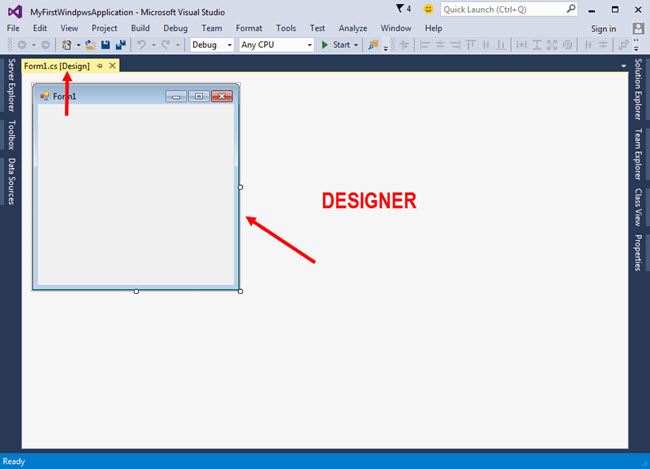Open the Edit menu
This screenshot has width=650, height=469.
click(x=40, y=28)
